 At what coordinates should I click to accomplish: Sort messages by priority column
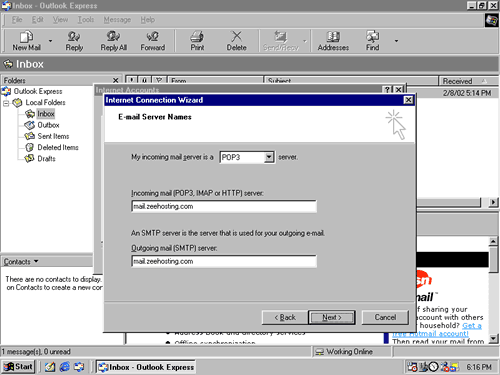tap(132, 80)
